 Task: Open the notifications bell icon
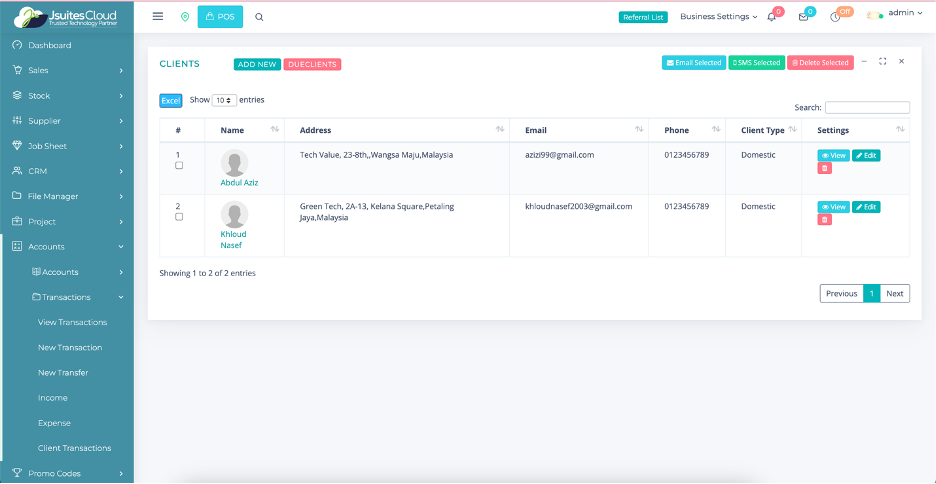point(771,17)
